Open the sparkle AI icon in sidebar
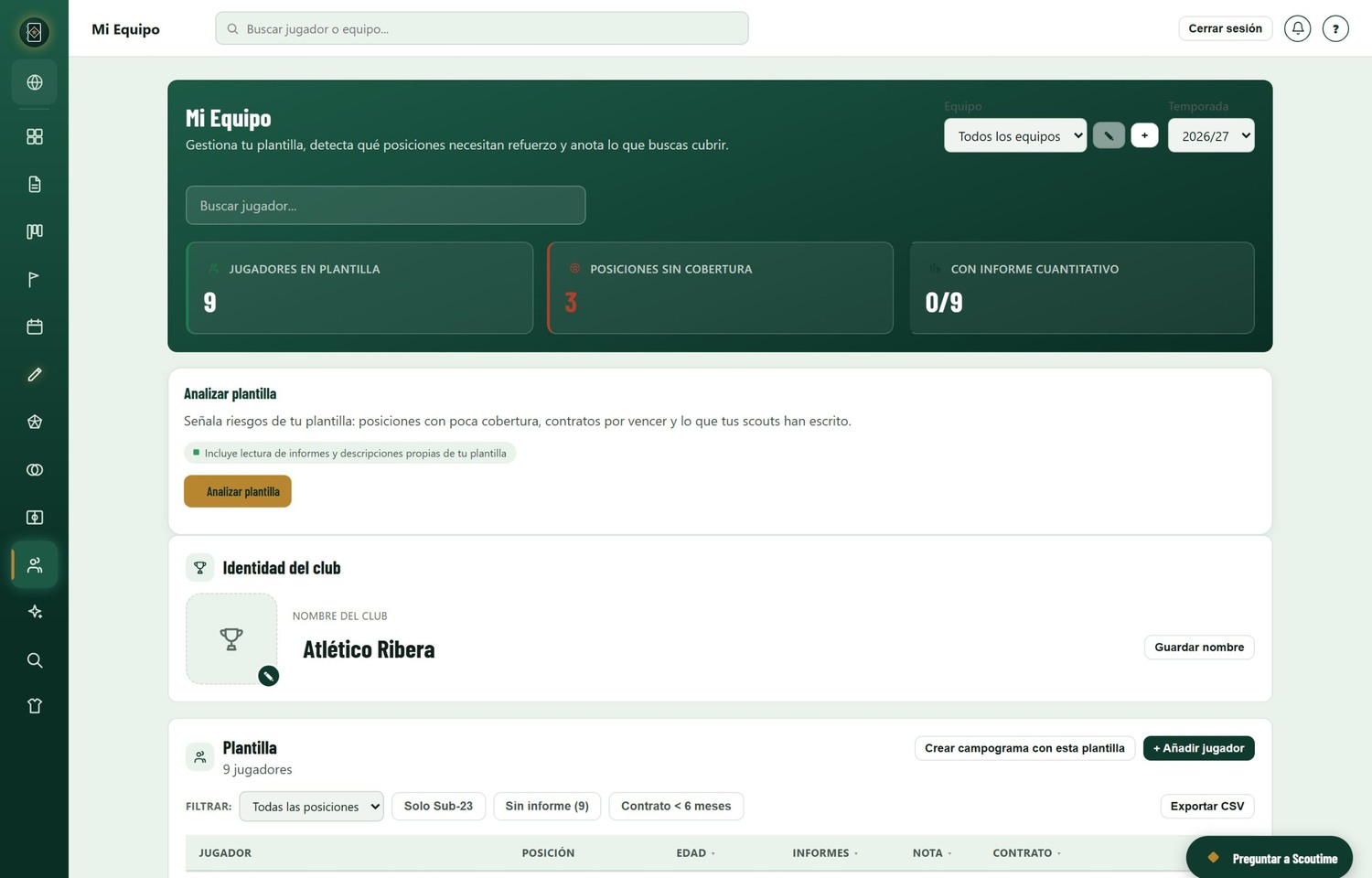1372x878 pixels. coord(35,612)
